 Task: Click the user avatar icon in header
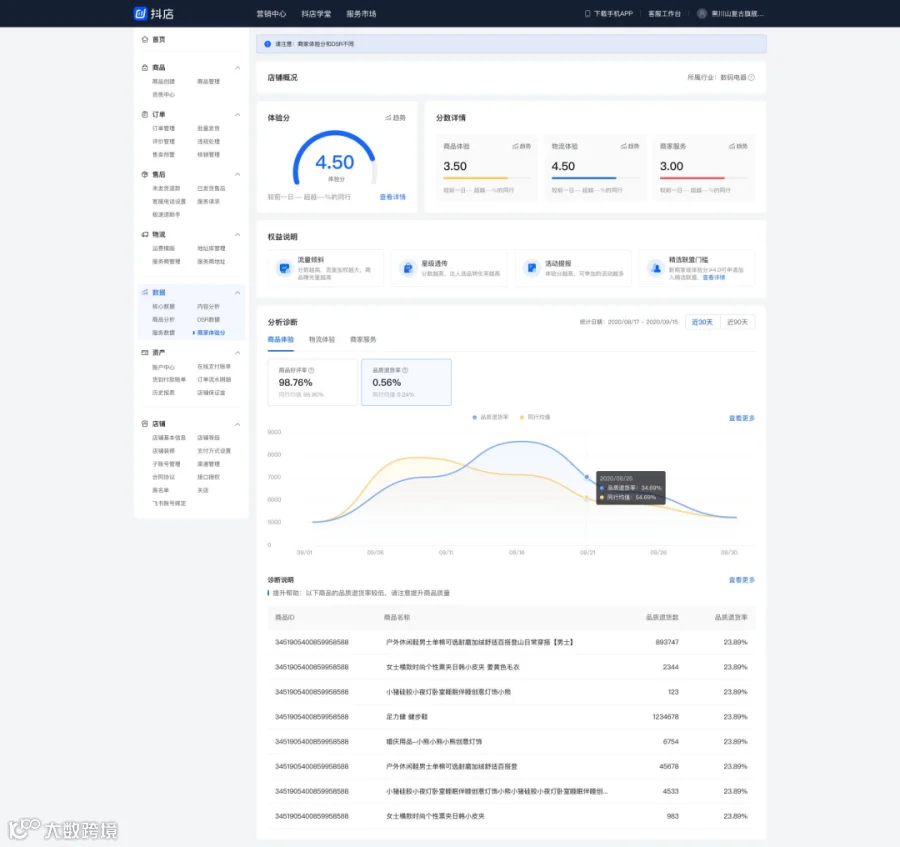click(702, 14)
